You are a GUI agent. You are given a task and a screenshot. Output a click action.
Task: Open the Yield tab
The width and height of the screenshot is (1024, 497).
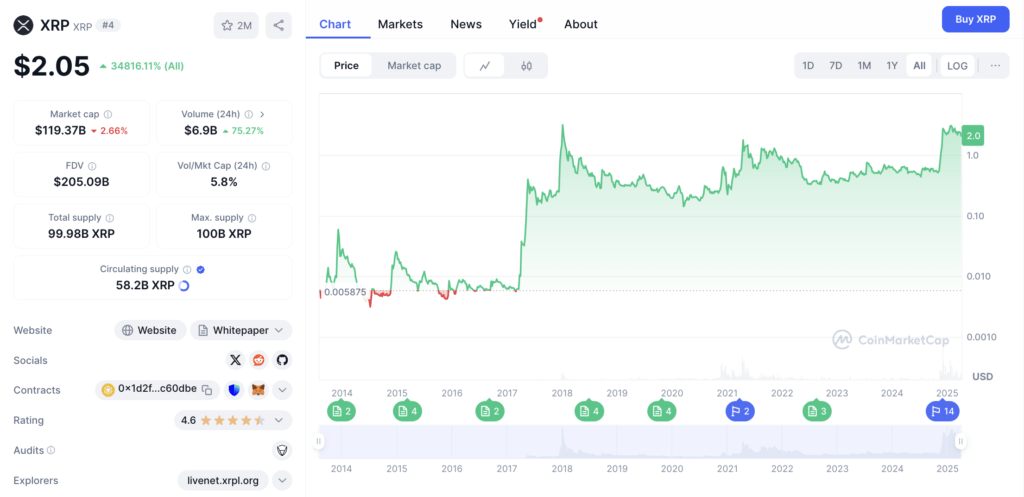coord(524,24)
